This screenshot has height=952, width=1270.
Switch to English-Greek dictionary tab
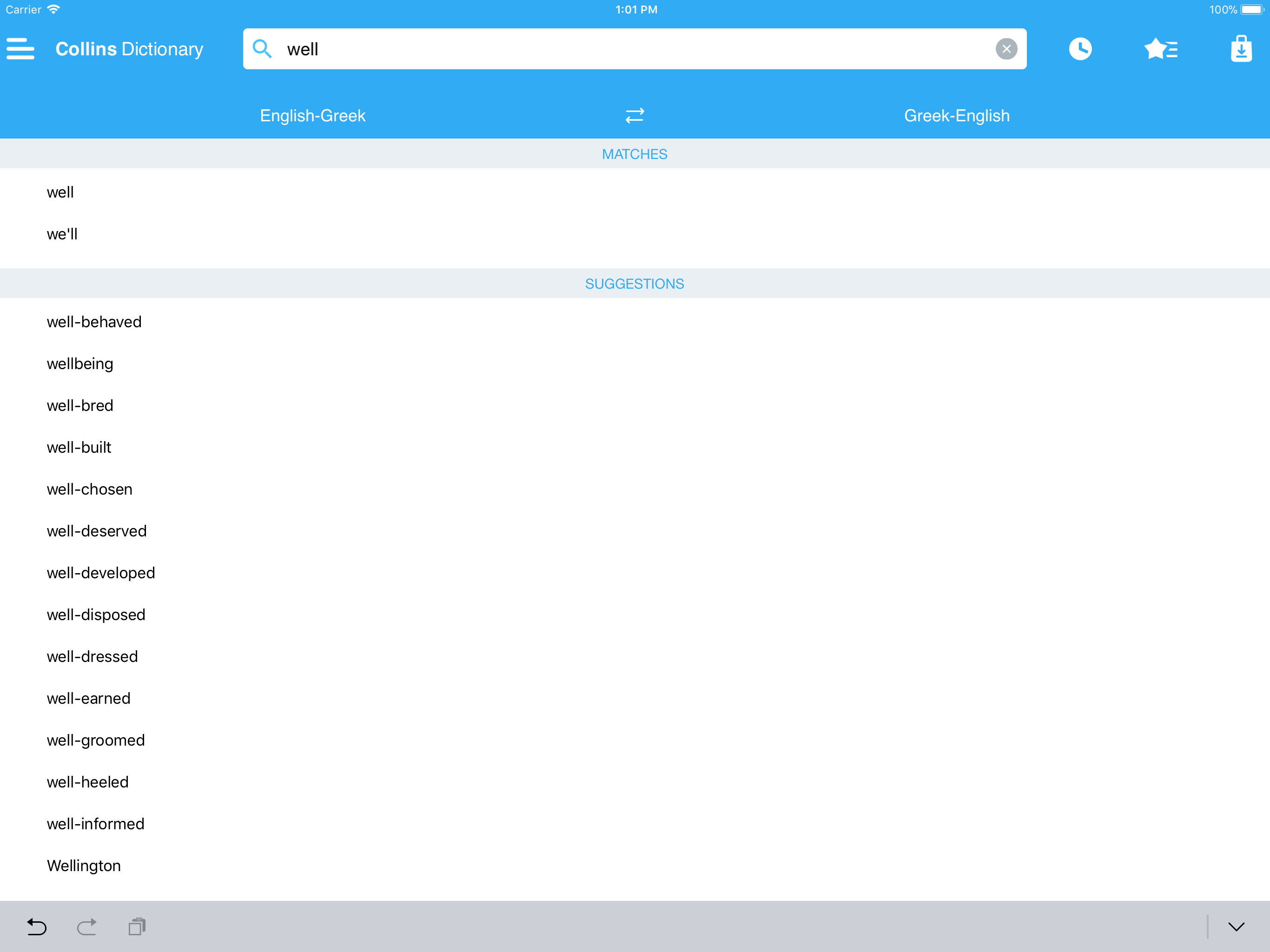tap(312, 115)
